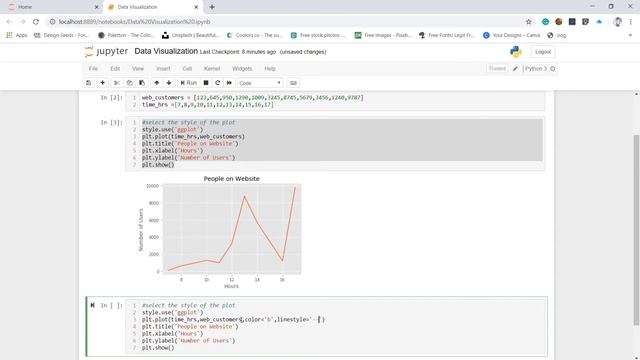
Task: Expand hidden bookmarks with the chevron
Action: pos(630,36)
